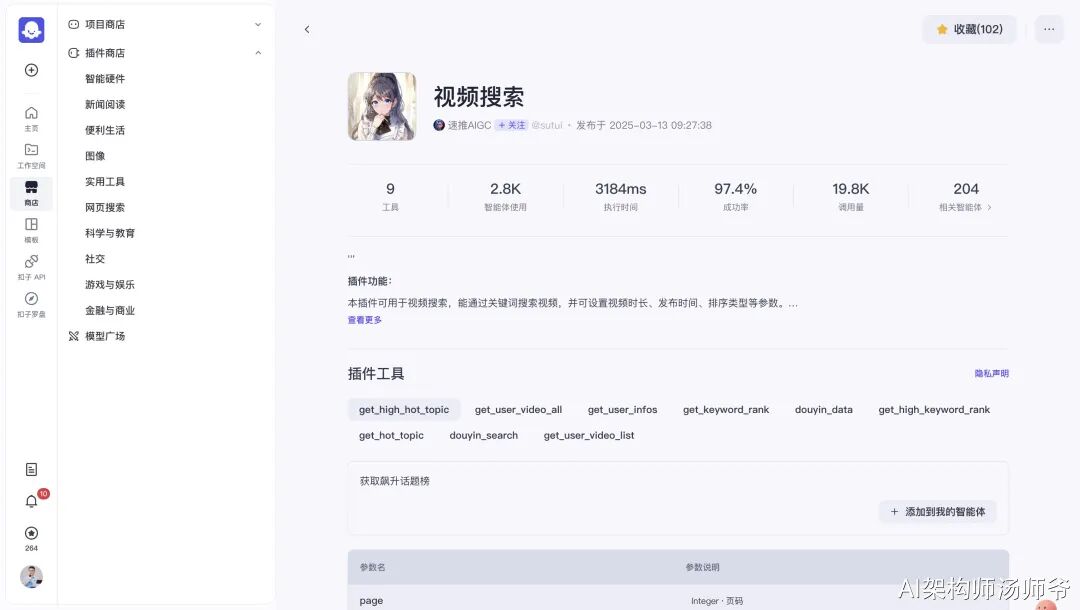Screen dimensions: 1080x610
Task: Open 模型广场 in sidebar
Action: coord(96,336)
